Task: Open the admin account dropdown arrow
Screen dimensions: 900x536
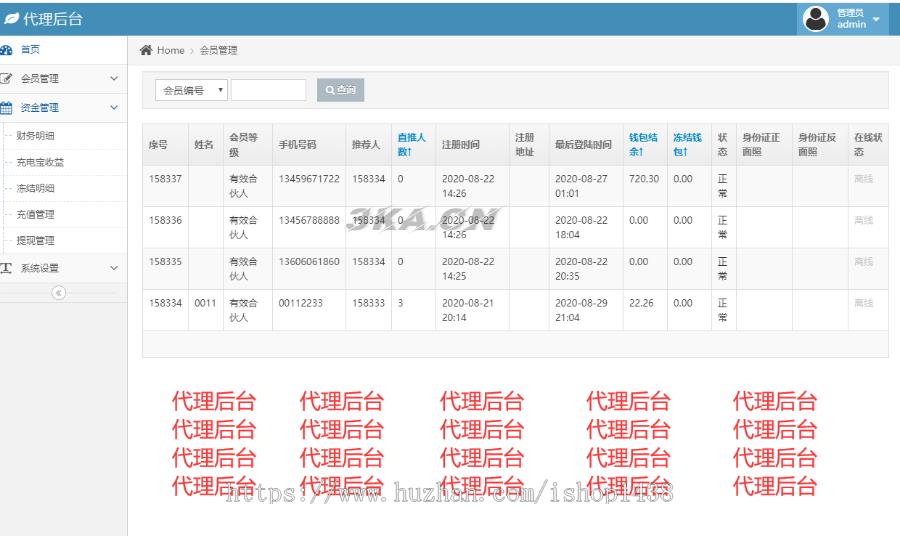Action: 877,19
